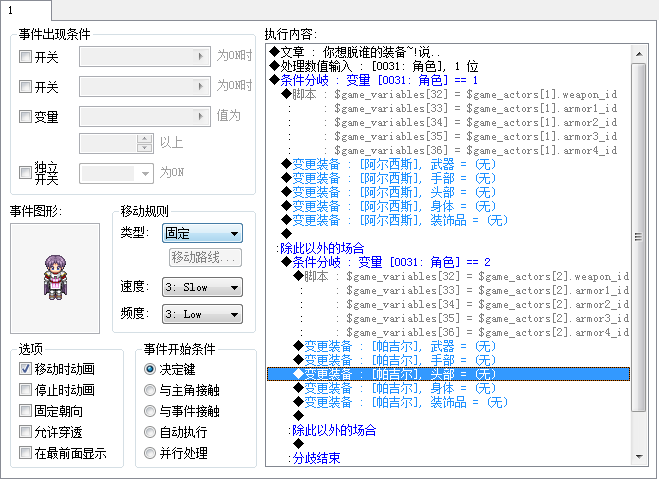Select event page tab 1
Image resolution: width=659 pixels, height=480 pixels.
click(26, 10)
